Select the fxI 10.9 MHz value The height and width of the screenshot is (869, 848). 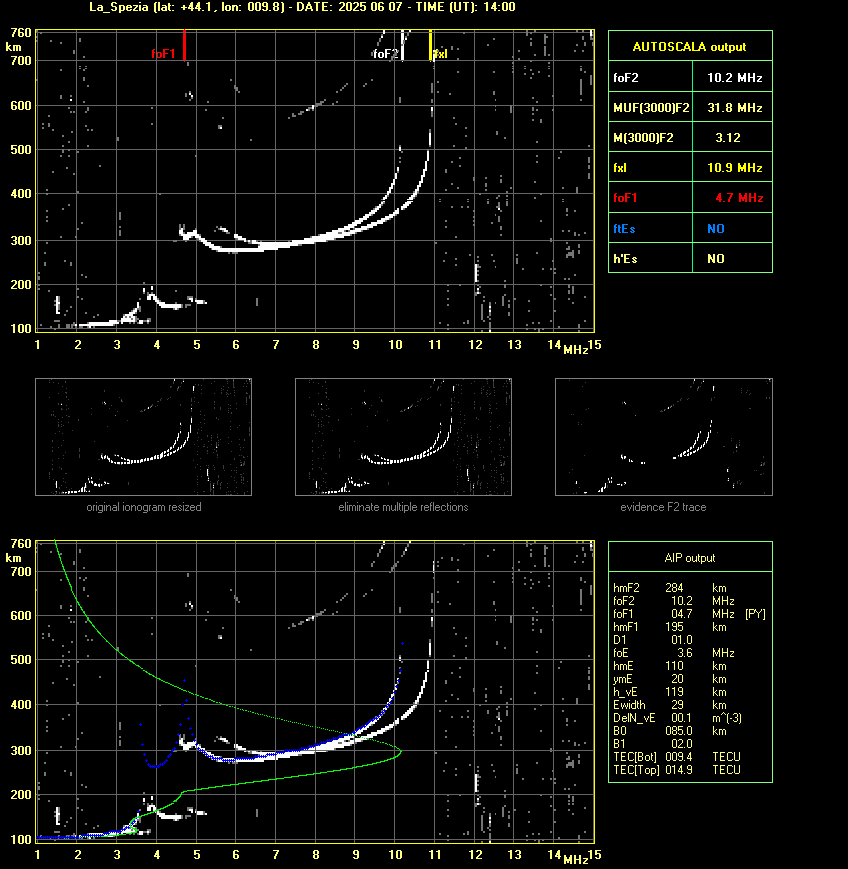[732, 167]
